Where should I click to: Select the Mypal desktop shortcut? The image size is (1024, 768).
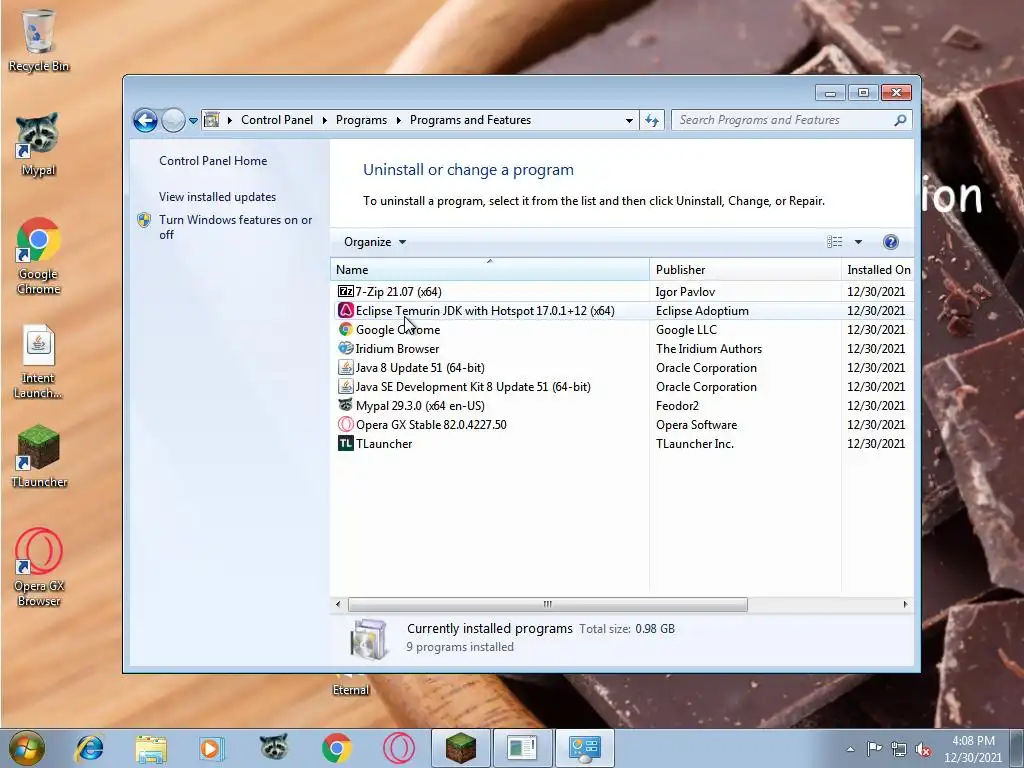tap(38, 144)
